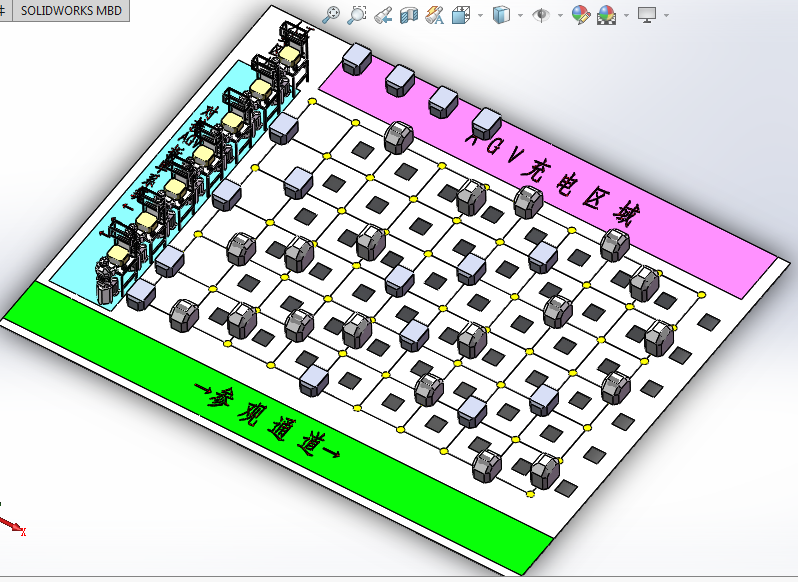Toggle the Section View tool

(409, 15)
